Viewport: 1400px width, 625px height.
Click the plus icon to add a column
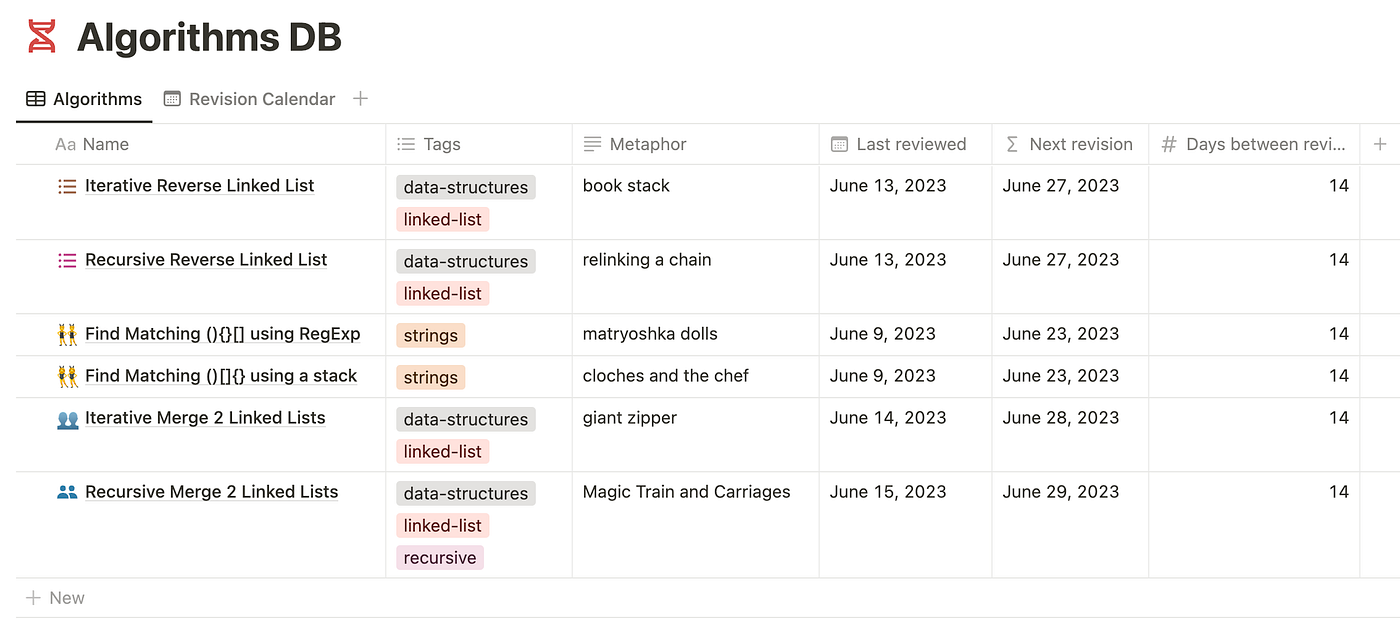point(1380,144)
